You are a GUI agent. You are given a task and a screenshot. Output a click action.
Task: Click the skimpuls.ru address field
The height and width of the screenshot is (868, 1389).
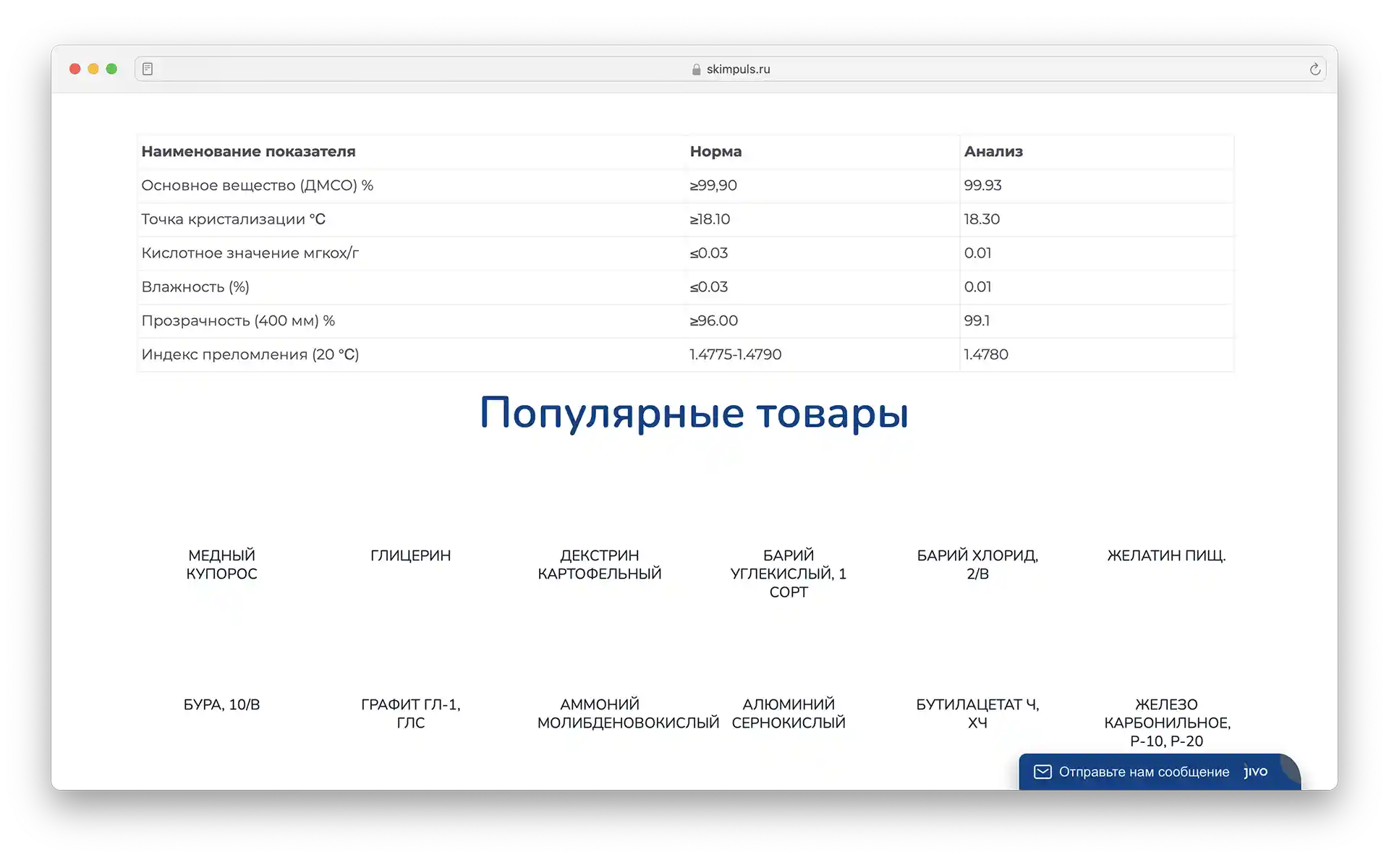point(730,69)
